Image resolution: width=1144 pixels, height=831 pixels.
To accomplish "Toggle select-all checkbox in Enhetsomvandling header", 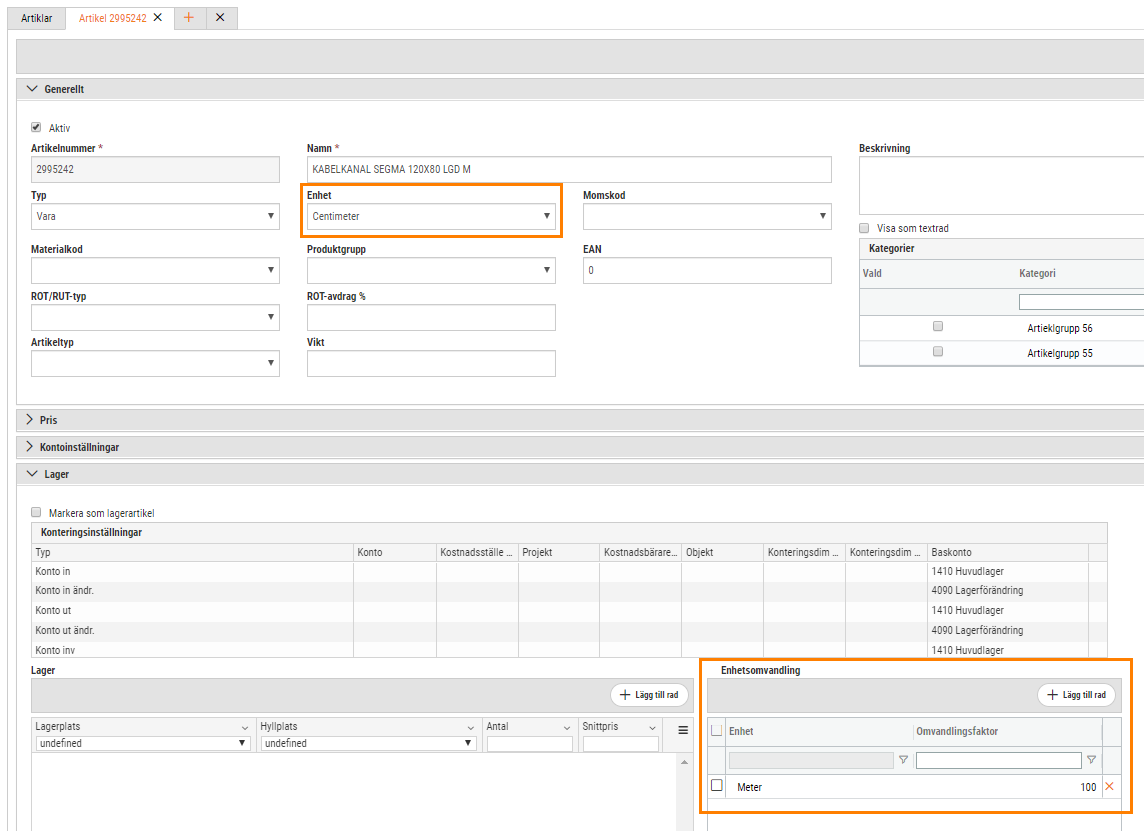I will point(716,731).
